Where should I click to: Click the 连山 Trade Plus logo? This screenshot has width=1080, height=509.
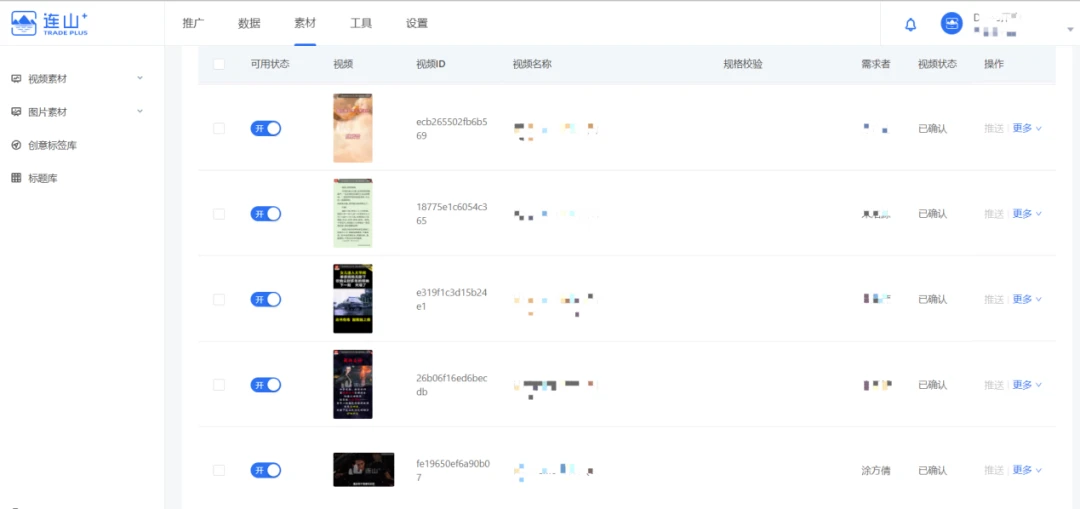(50, 23)
